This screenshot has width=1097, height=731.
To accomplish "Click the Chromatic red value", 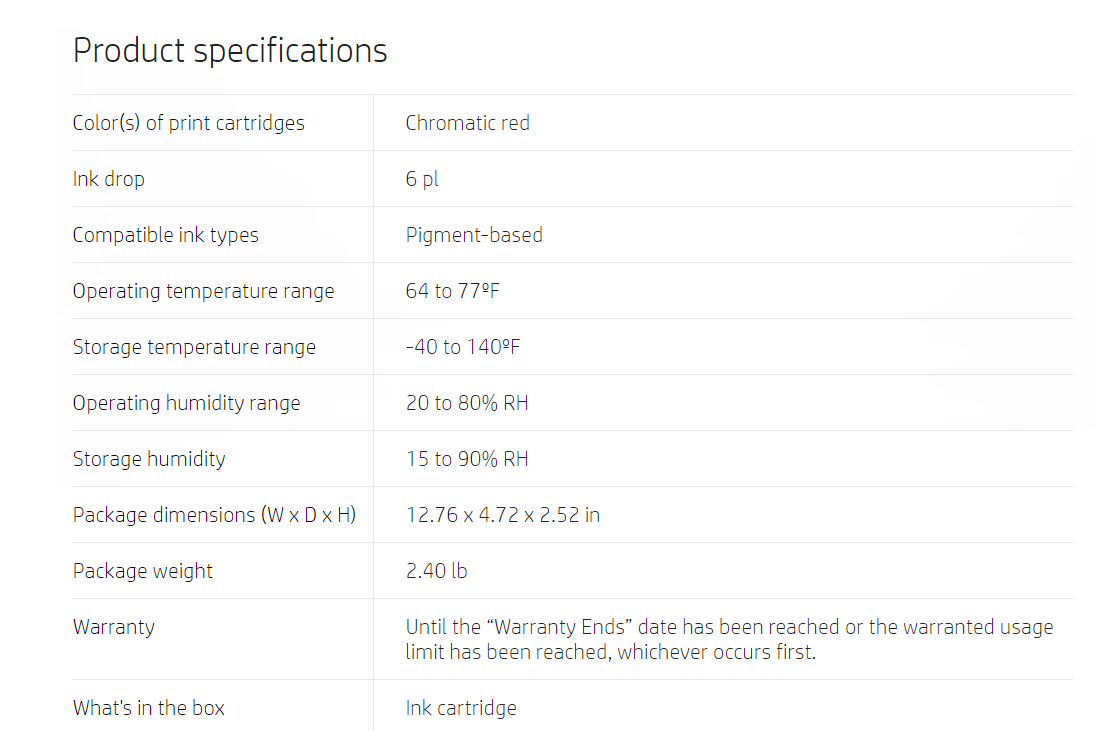I will [x=467, y=123].
